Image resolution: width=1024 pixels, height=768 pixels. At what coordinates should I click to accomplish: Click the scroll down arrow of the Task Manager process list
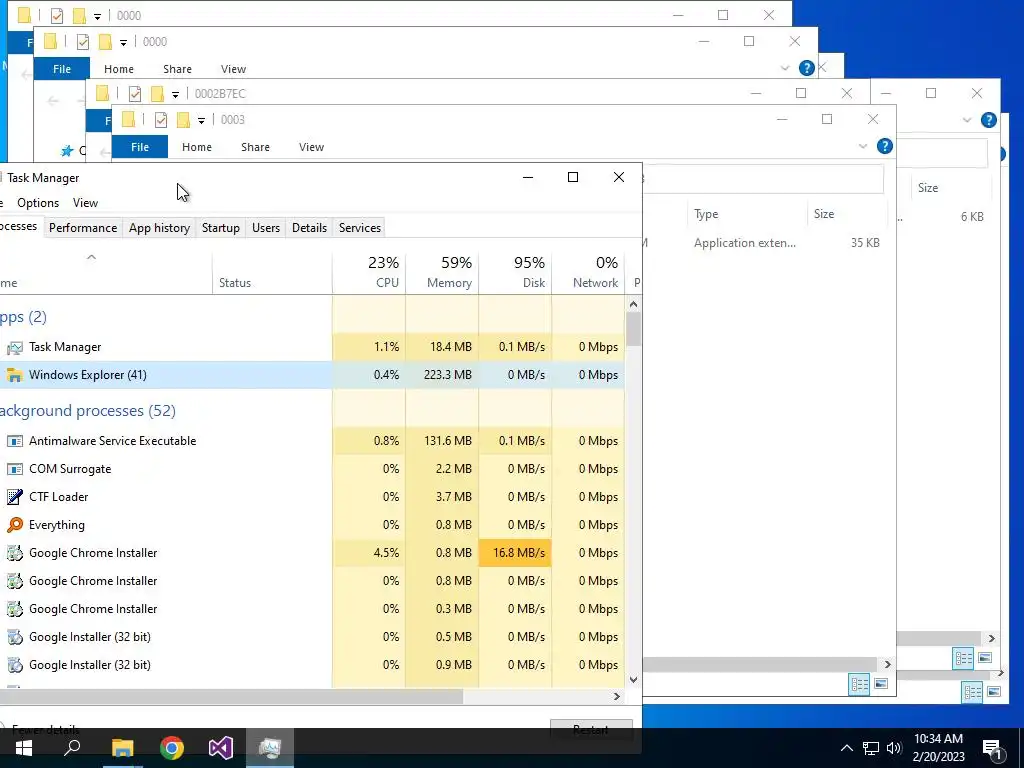[633, 680]
